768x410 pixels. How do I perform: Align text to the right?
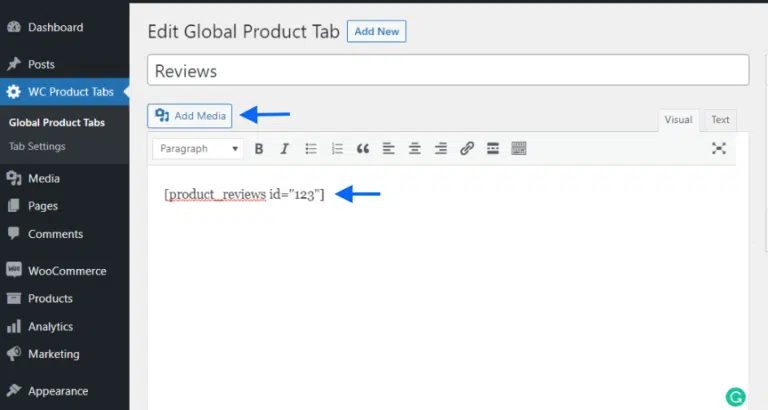[x=441, y=149]
